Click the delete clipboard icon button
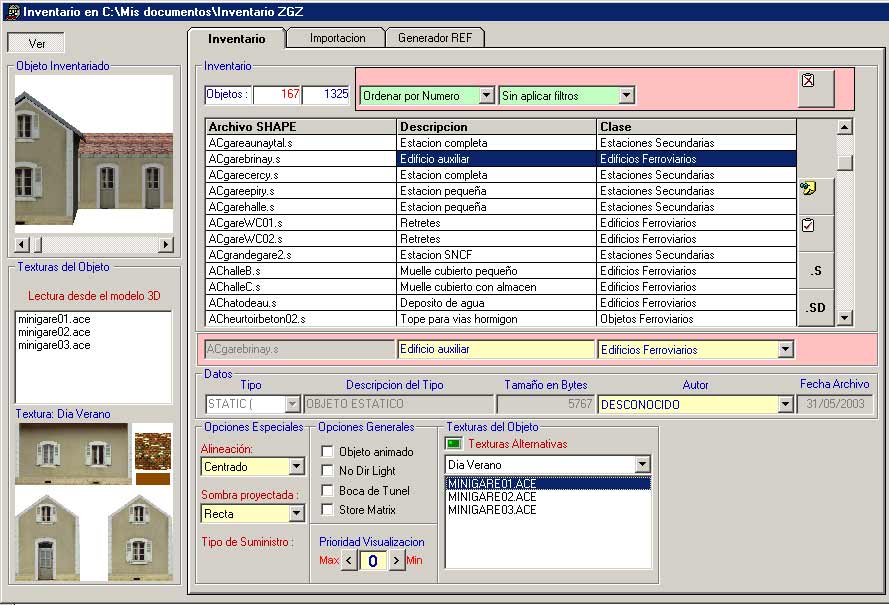Viewport: 889px width, 605px height. [x=815, y=87]
